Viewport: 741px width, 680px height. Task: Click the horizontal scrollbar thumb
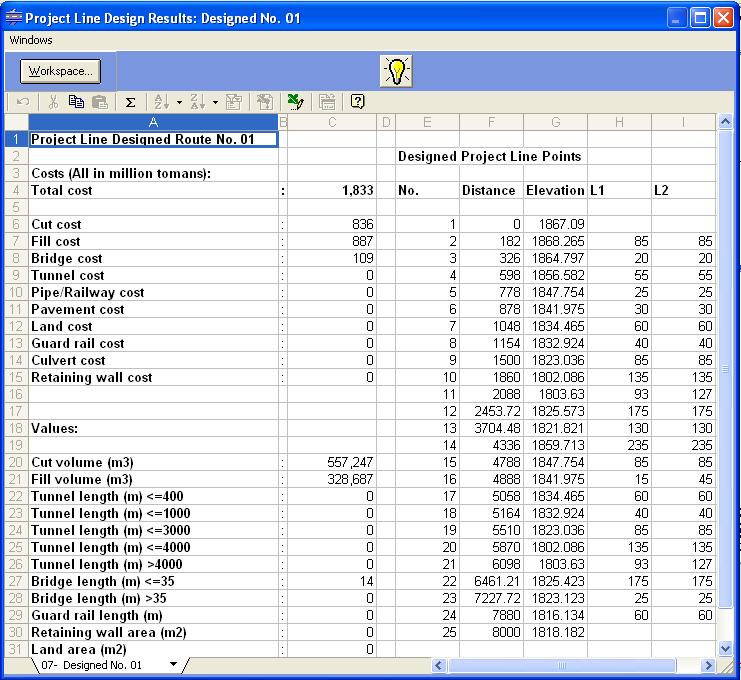[561, 665]
